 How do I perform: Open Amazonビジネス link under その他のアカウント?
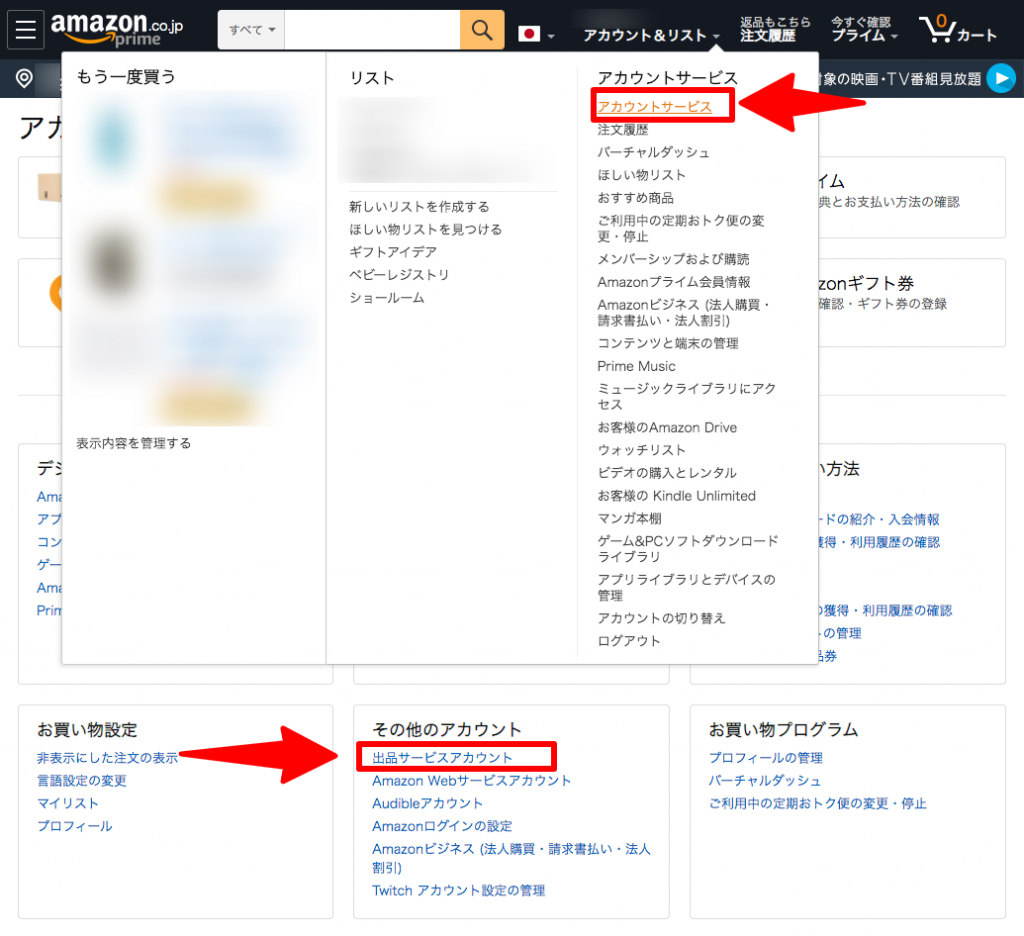click(511, 858)
